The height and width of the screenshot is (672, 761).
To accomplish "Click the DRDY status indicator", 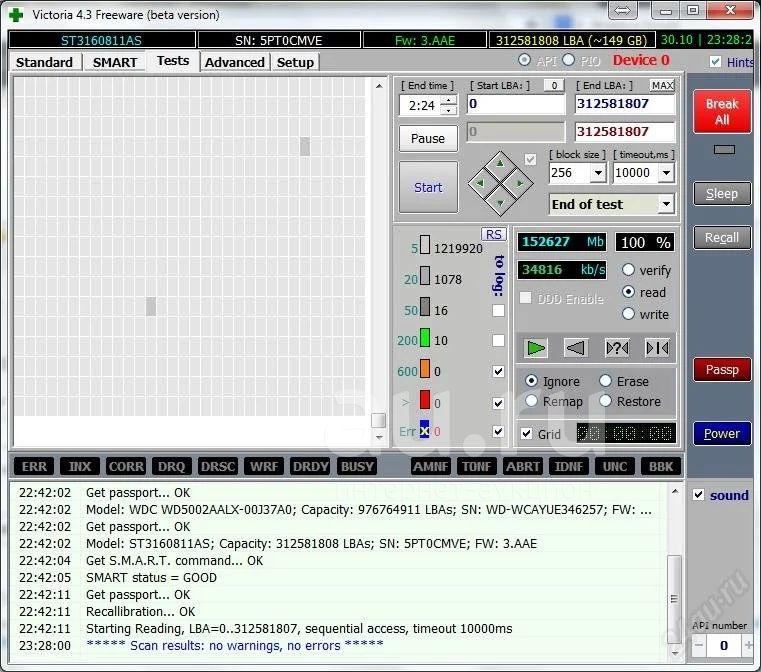I will (x=310, y=466).
